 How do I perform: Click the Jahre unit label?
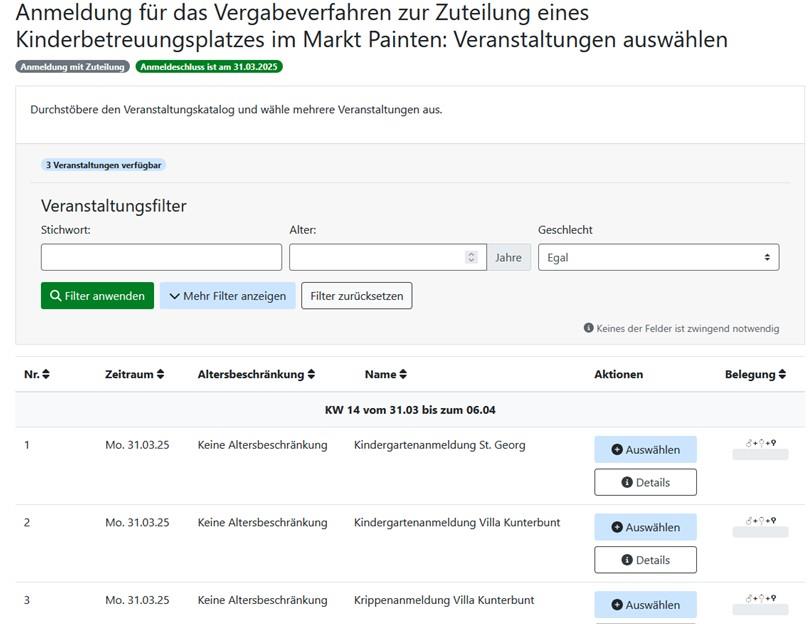[x=509, y=257]
